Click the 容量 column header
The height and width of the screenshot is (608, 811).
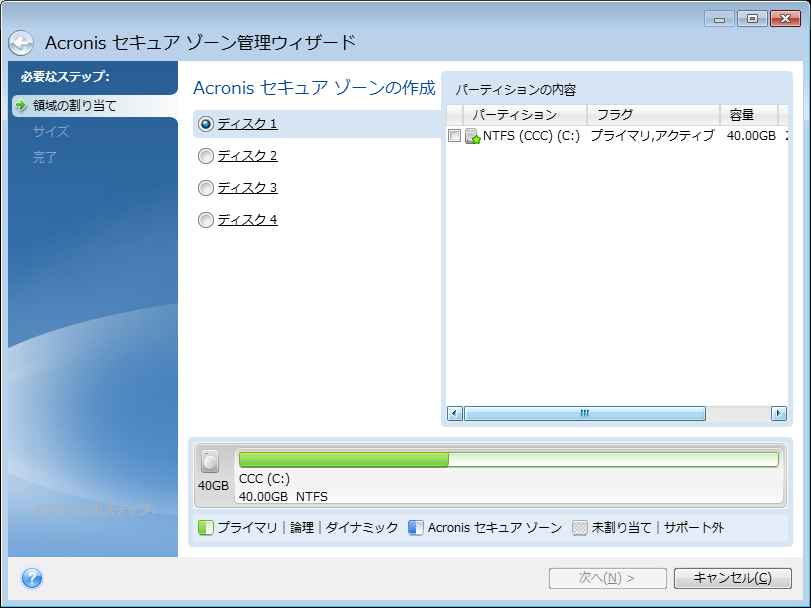tap(749, 114)
